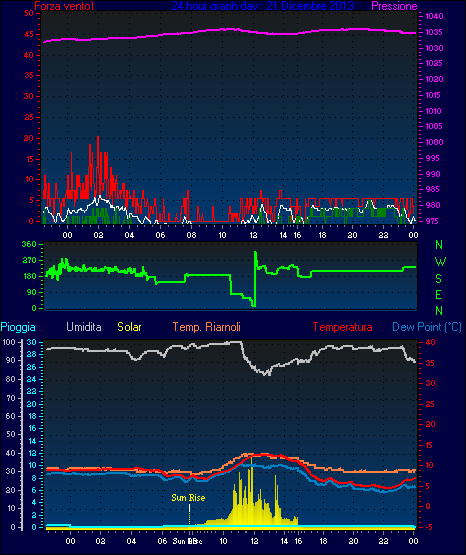This screenshot has height=555, width=466.
Task: Click the green S compass letter
Action: [x=438, y=279]
